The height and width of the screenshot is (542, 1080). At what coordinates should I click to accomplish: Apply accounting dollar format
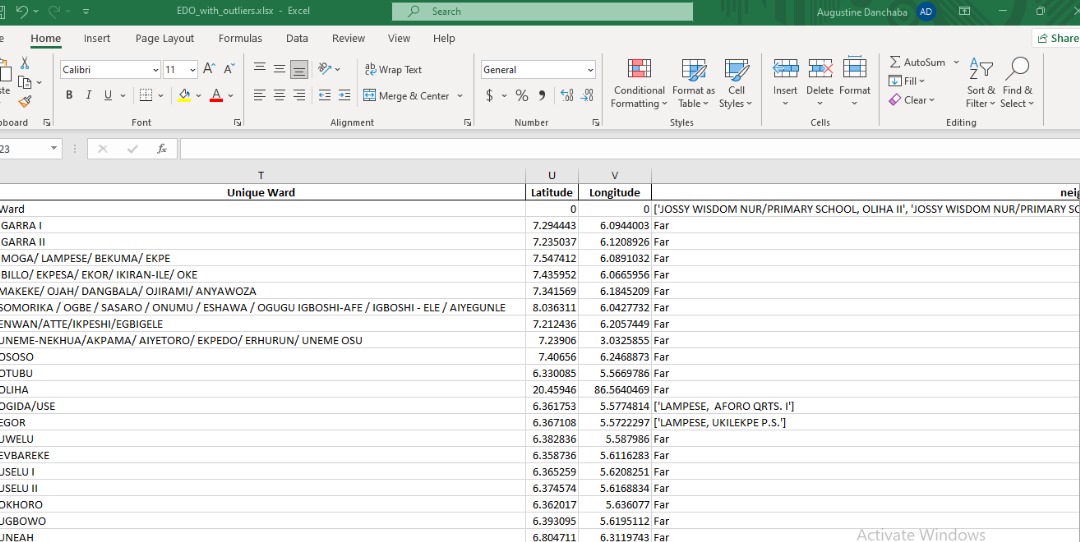click(489, 96)
